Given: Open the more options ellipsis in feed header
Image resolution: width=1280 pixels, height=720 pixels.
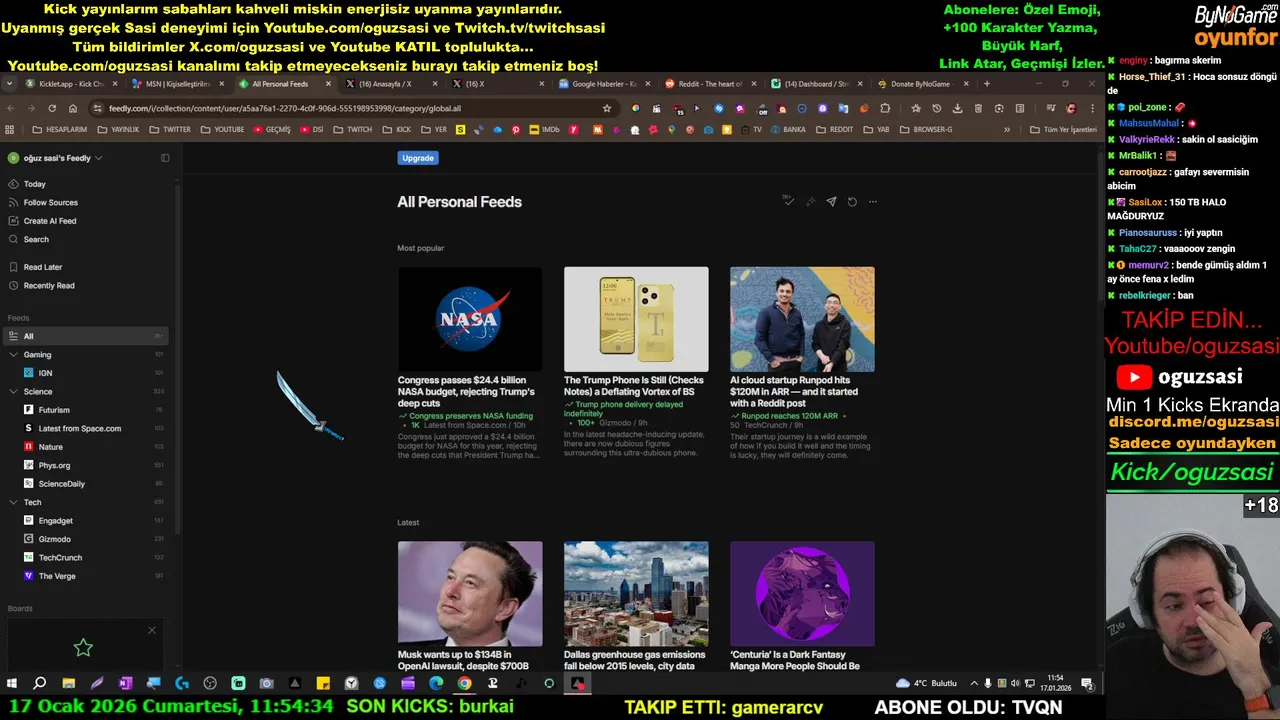Looking at the screenshot, I should click(872, 201).
